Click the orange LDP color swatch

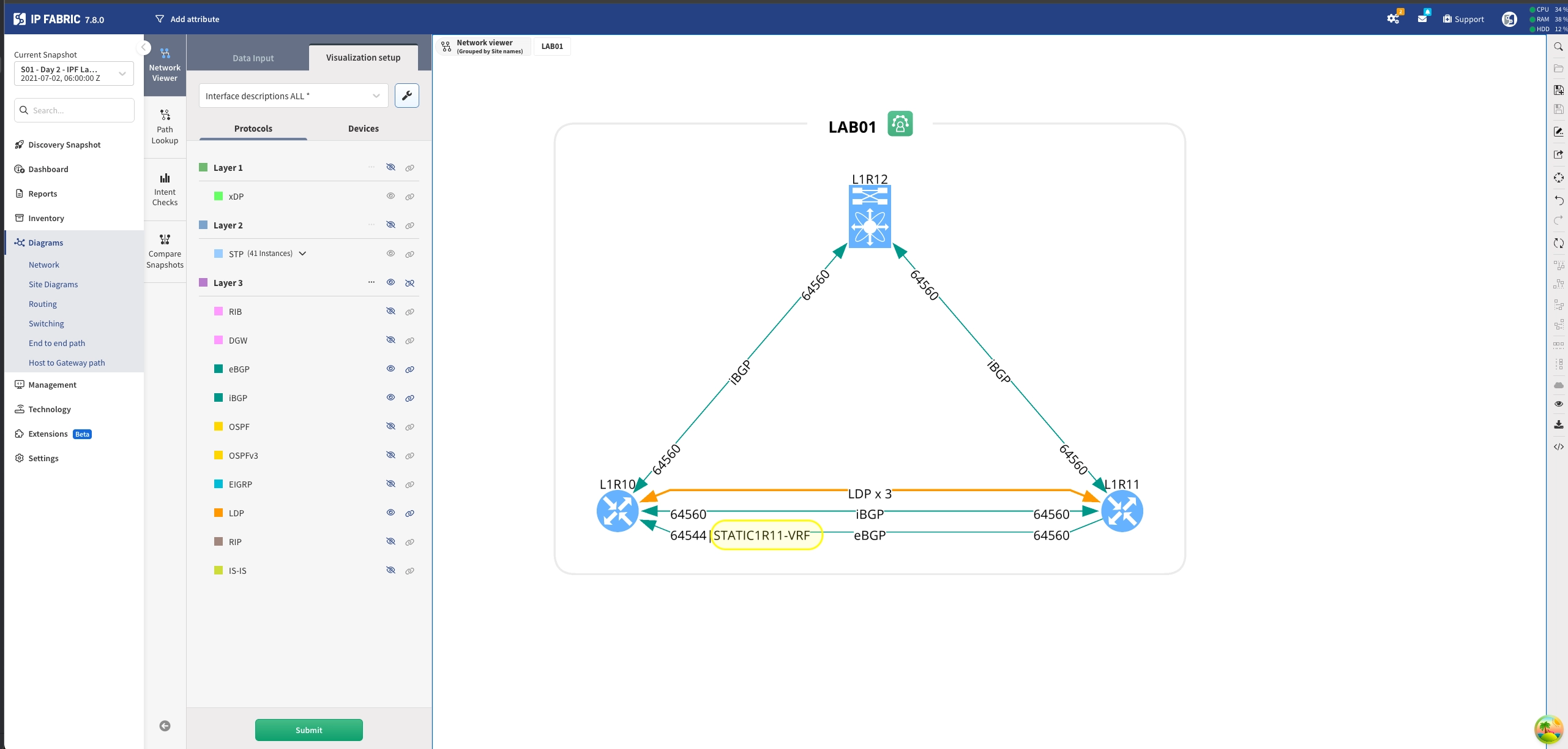coord(218,513)
